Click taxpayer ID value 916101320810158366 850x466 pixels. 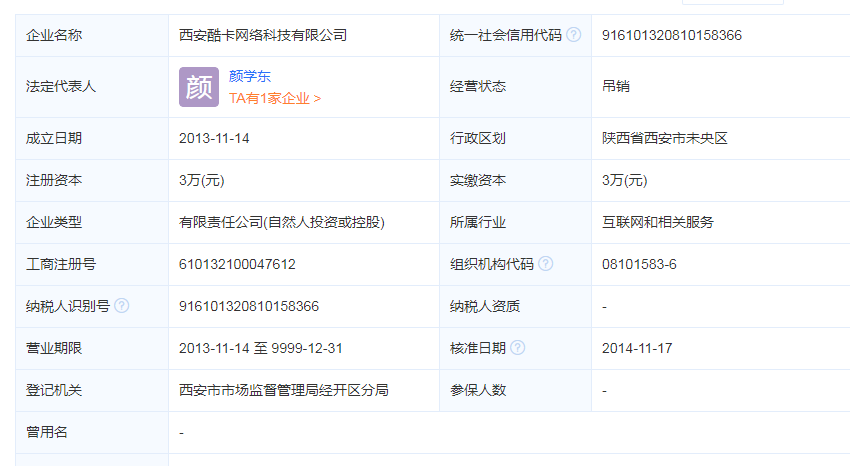pyautogui.click(x=249, y=306)
